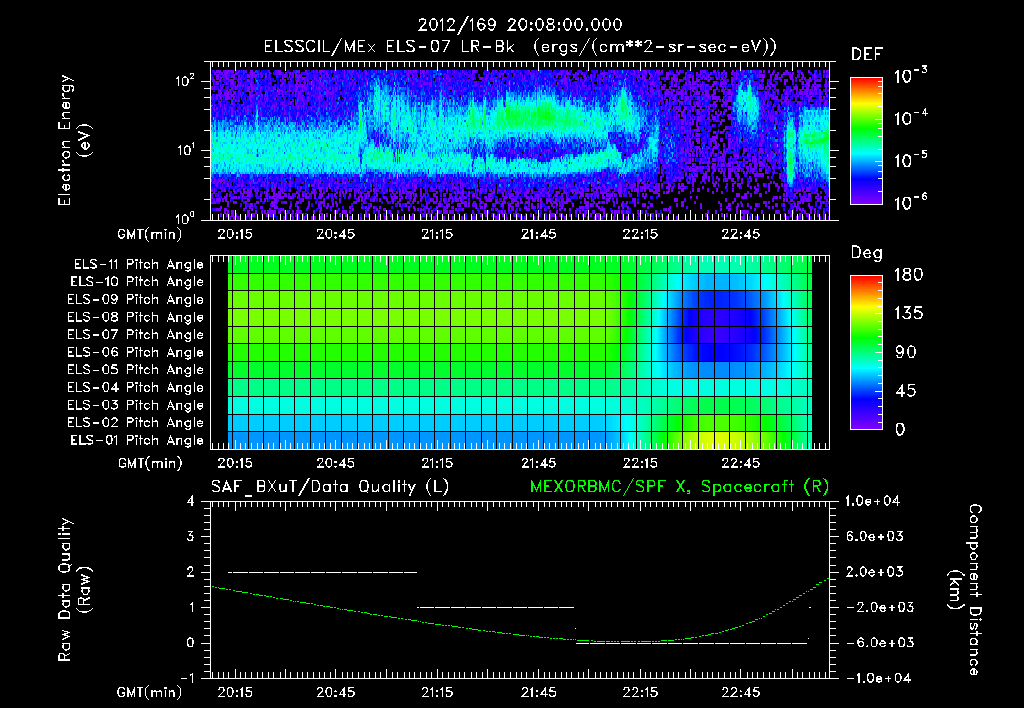
Task: Select the 'ELS-10 Pitch Angle' row label
Action: pyautogui.click(x=137, y=282)
